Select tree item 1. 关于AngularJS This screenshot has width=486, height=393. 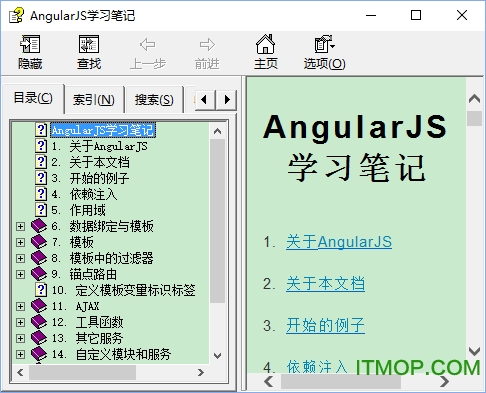pyautogui.click(x=99, y=146)
